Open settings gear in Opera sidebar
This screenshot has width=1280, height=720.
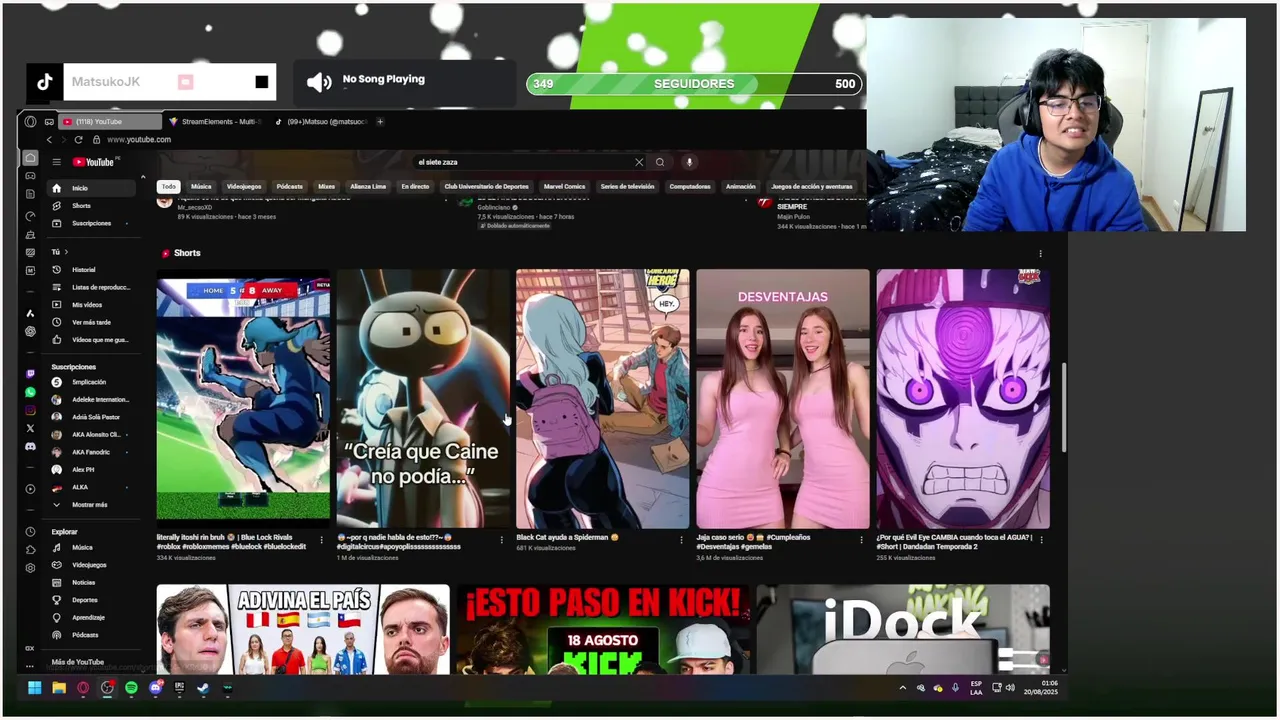(x=30, y=568)
